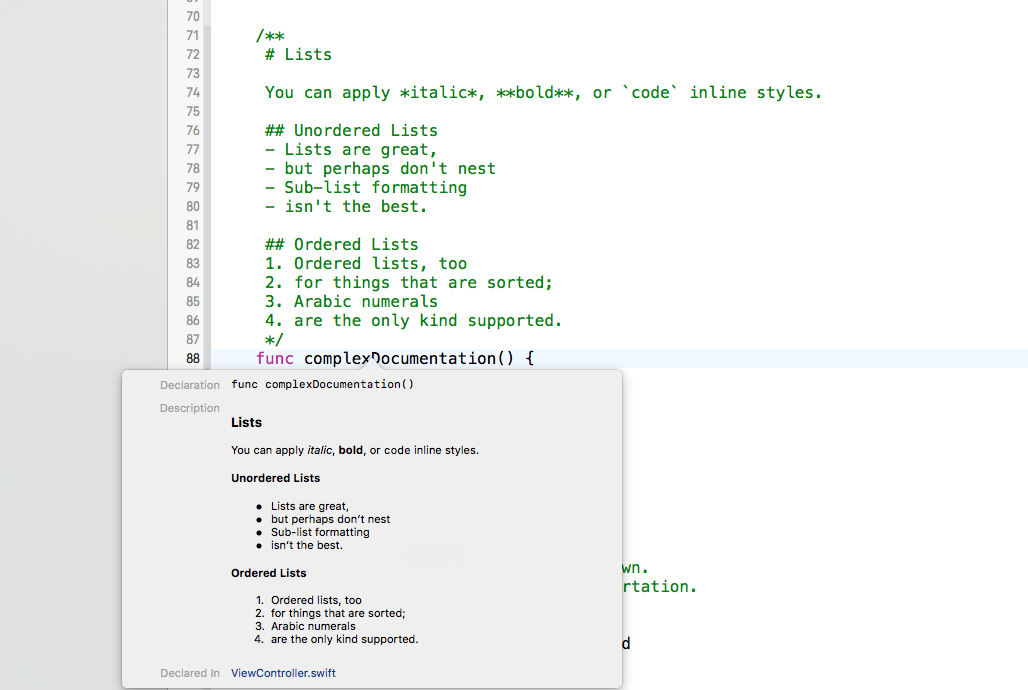This screenshot has height=690, width=1028.
Task: Click the 'Declared In' label in popover
Action: (x=190, y=673)
